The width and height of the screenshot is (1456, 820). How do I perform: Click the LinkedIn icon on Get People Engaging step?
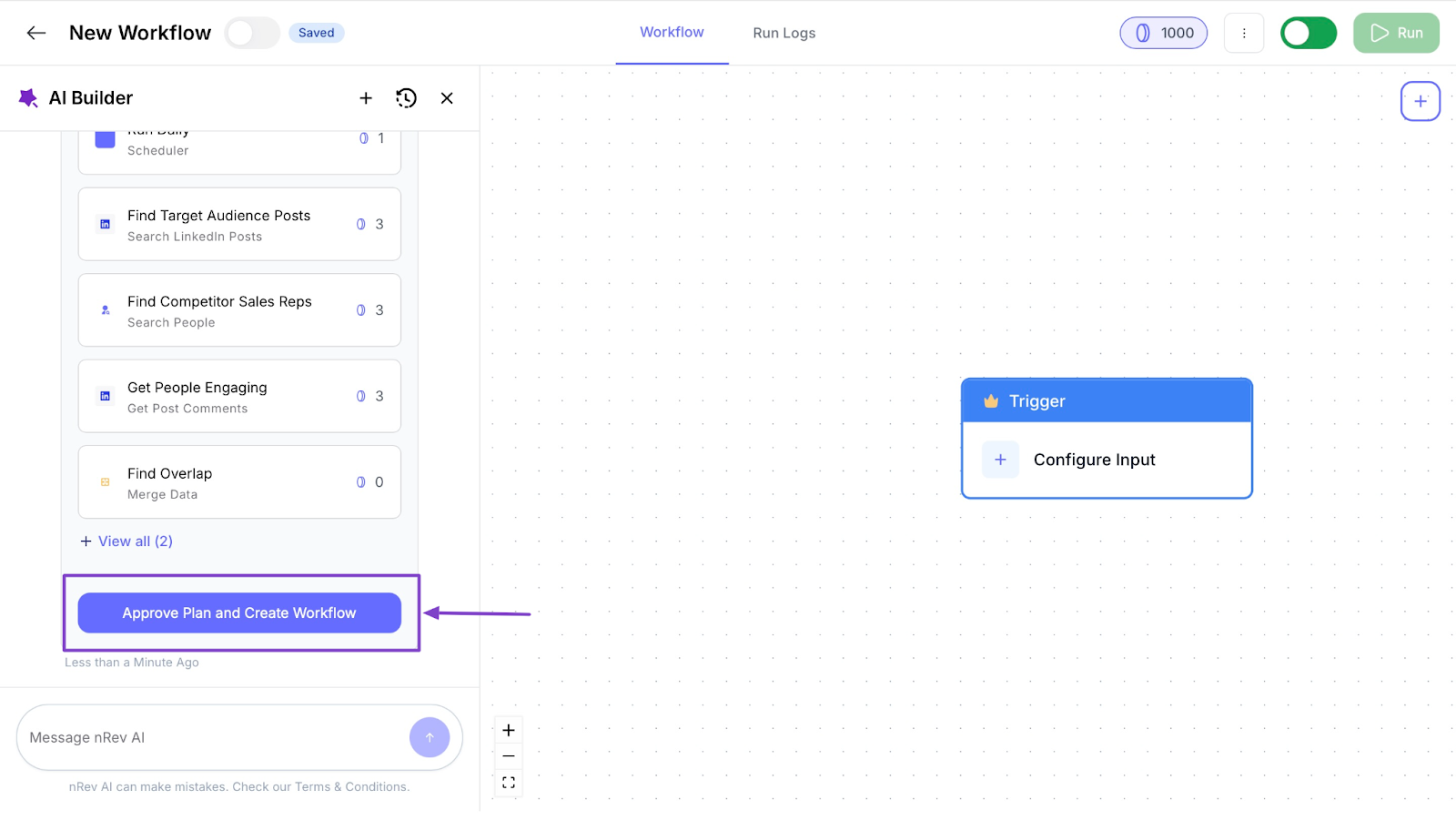pos(104,396)
